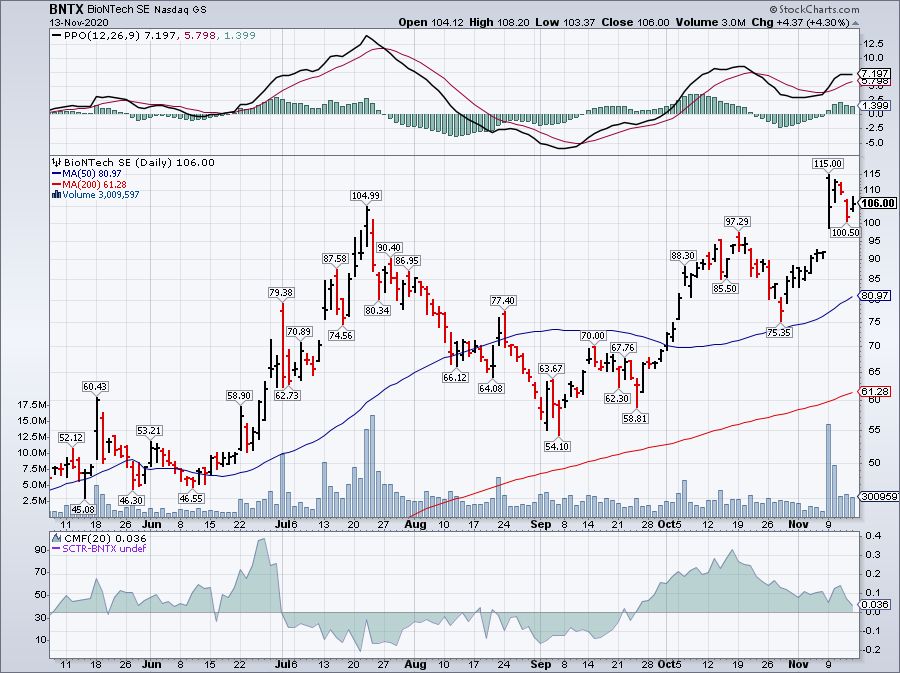Image resolution: width=900 pixels, height=673 pixels.
Task: Click the CMF(20) 0.036 indicator label
Action: click(105, 538)
